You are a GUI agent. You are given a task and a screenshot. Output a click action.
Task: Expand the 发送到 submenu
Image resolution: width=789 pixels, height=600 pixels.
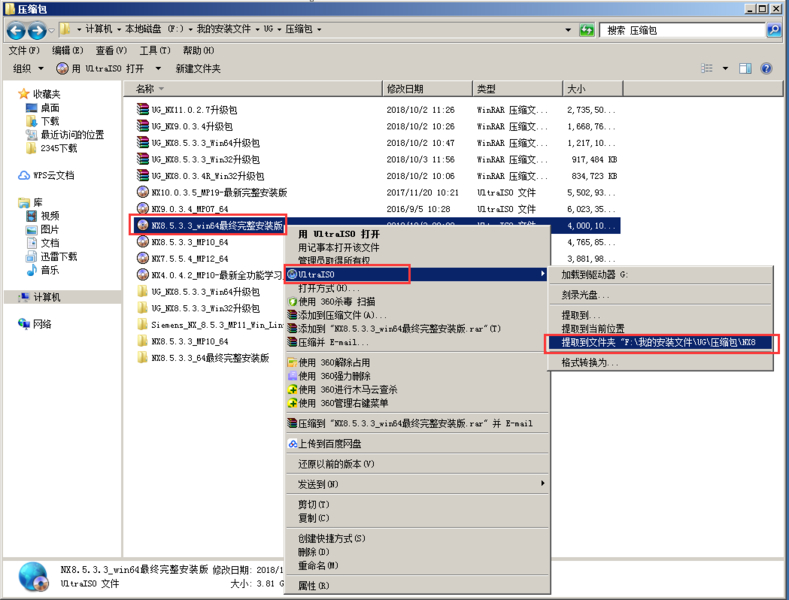[415, 484]
